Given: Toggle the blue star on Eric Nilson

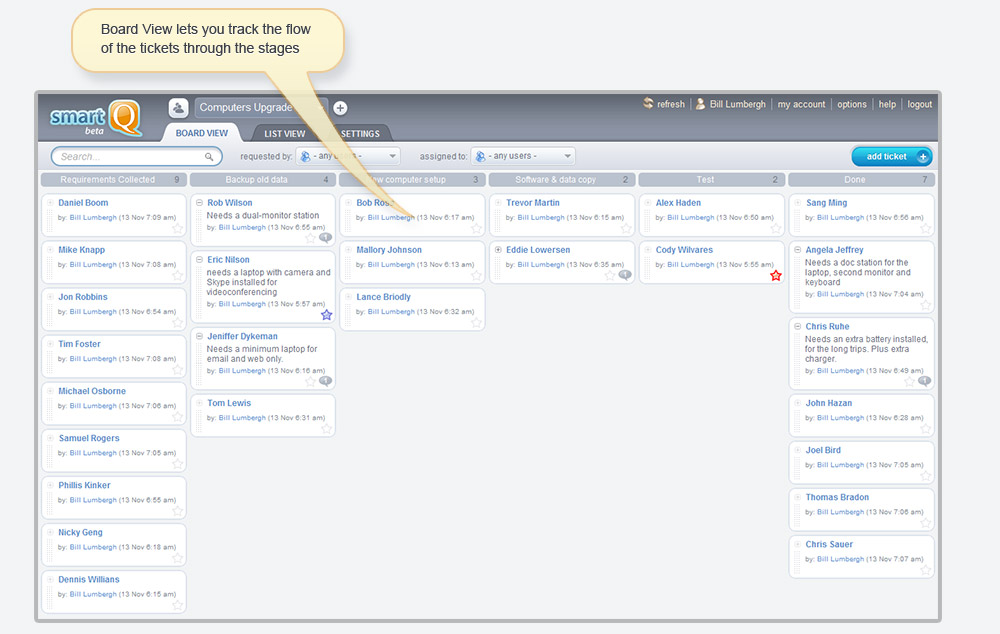Looking at the screenshot, I should pos(326,314).
